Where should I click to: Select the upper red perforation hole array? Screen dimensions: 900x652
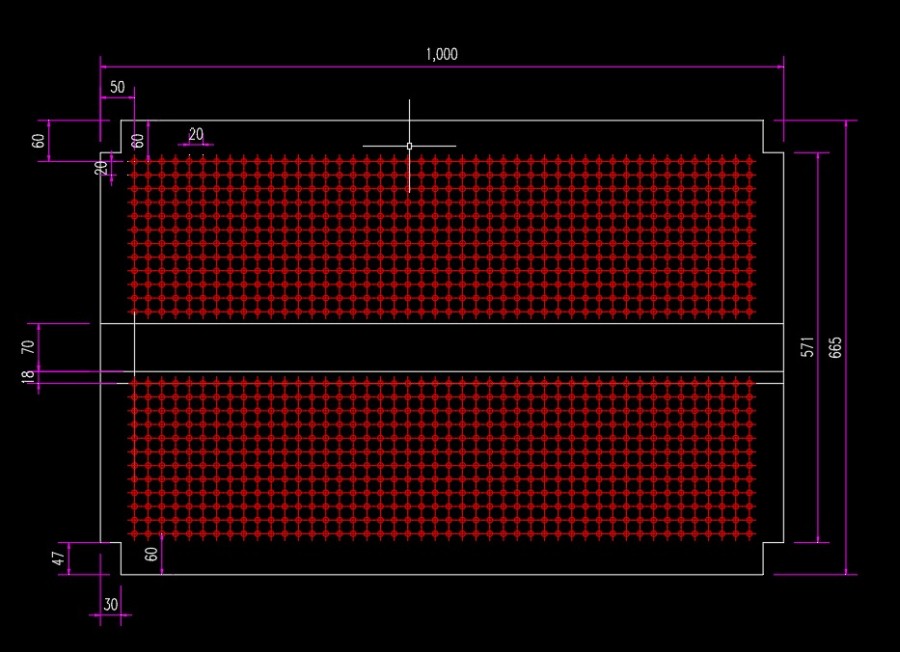pos(442,236)
